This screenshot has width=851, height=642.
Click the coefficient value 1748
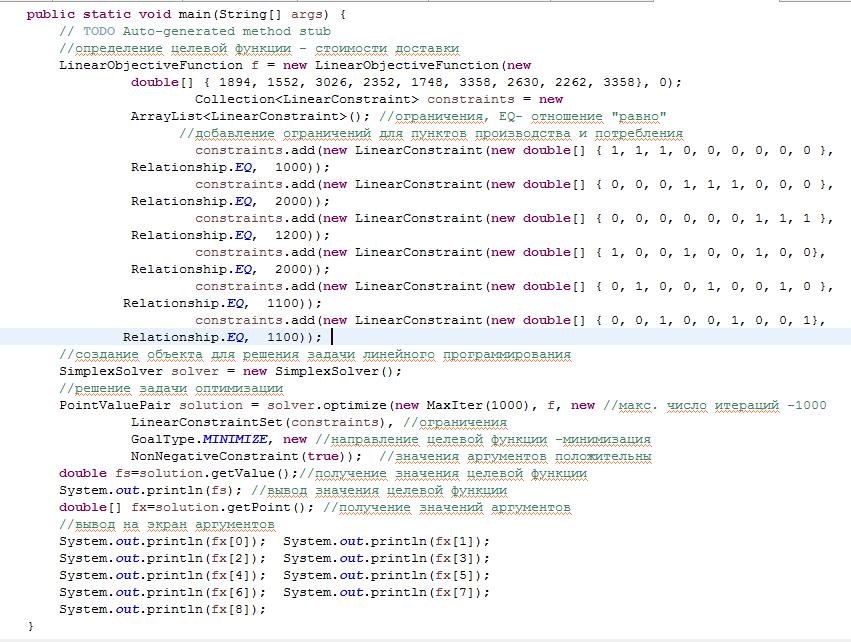click(427, 82)
